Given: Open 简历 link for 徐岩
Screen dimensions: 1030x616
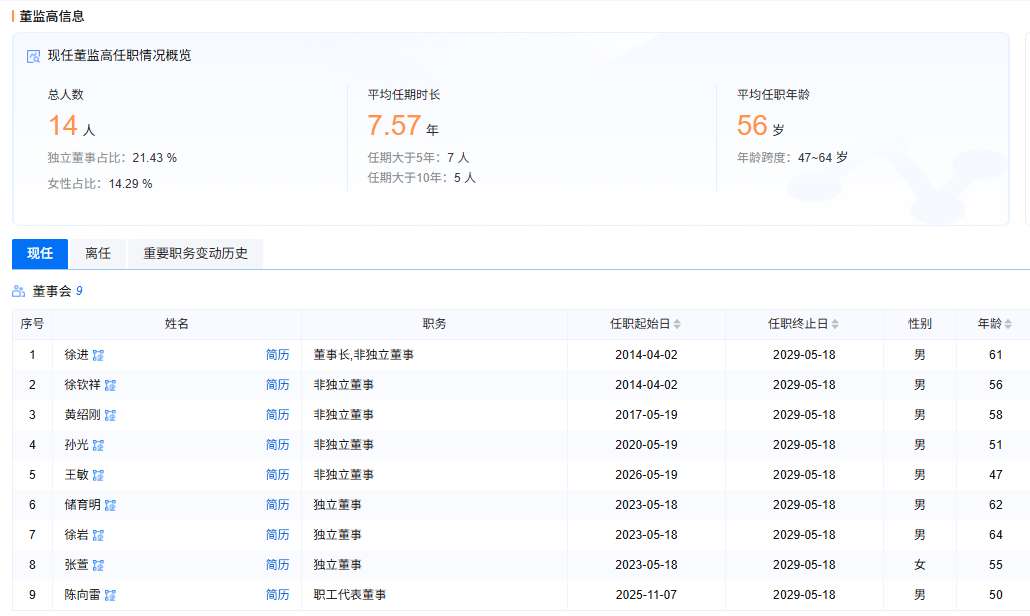Looking at the screenshot, I should [x=277, y=535].
